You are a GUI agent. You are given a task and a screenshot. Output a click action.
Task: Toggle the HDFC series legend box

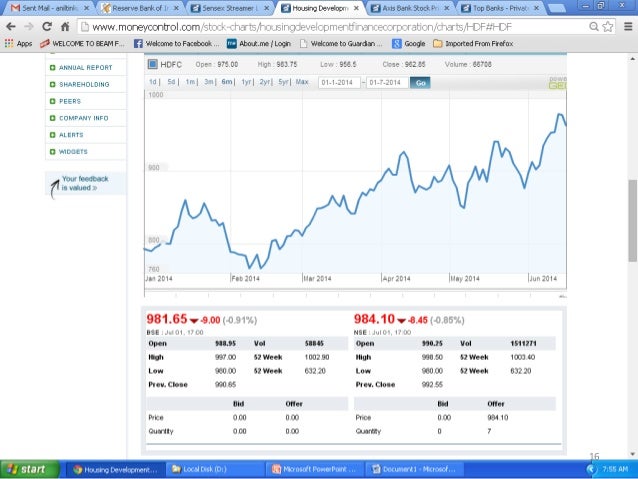[x=153, y=64]
